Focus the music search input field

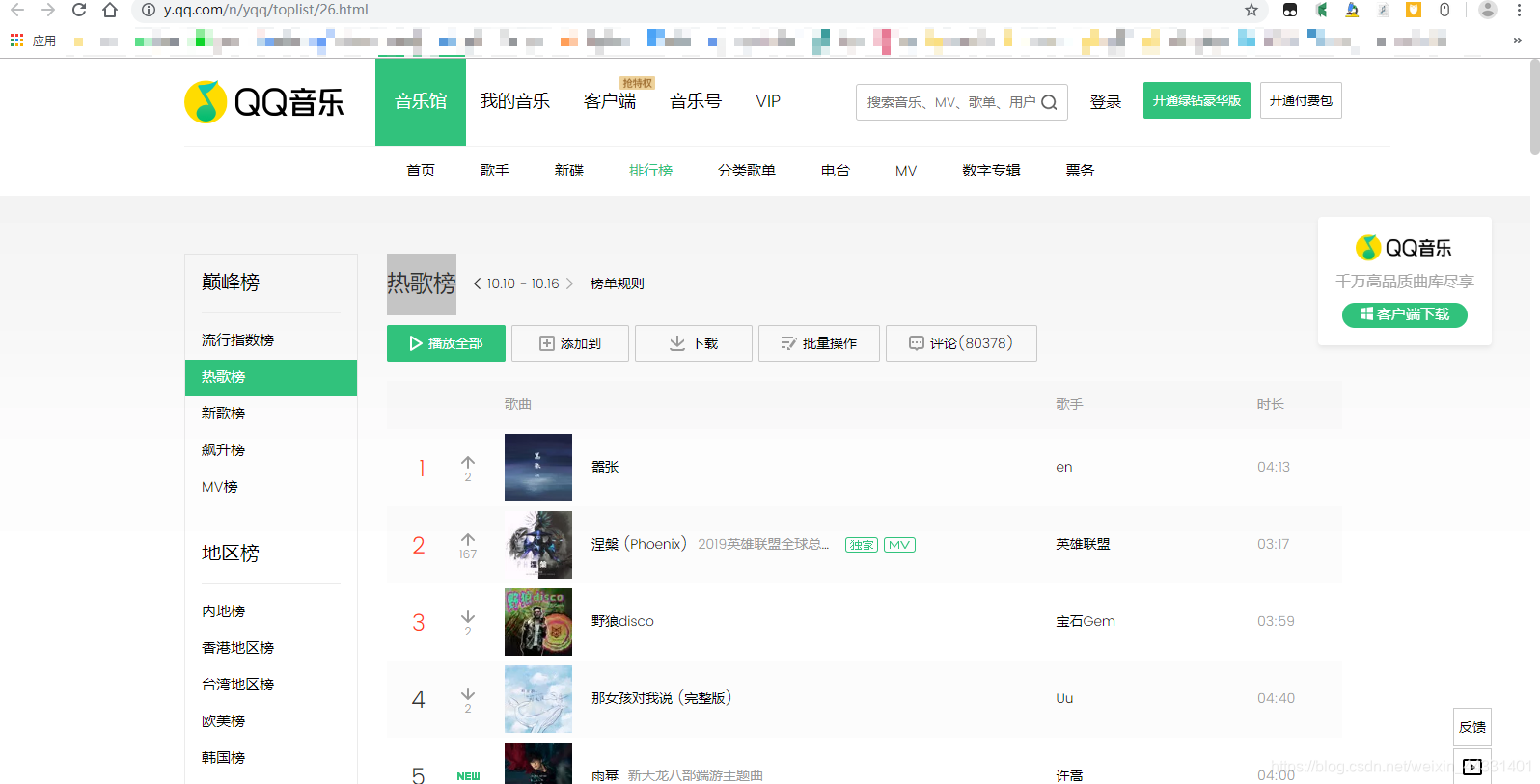pos(950,101)
